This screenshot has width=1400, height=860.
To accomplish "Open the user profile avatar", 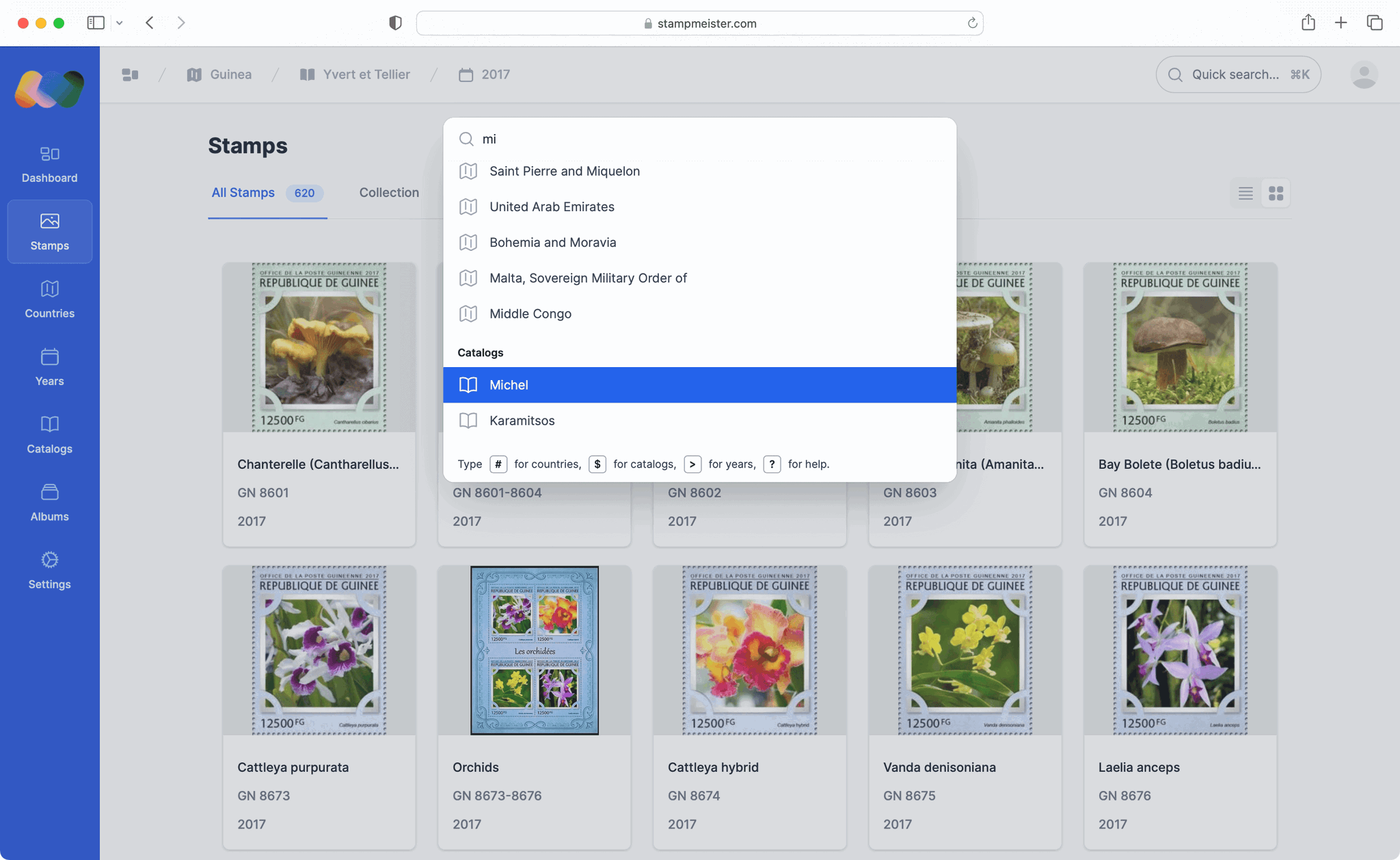I will (1363, 75).
